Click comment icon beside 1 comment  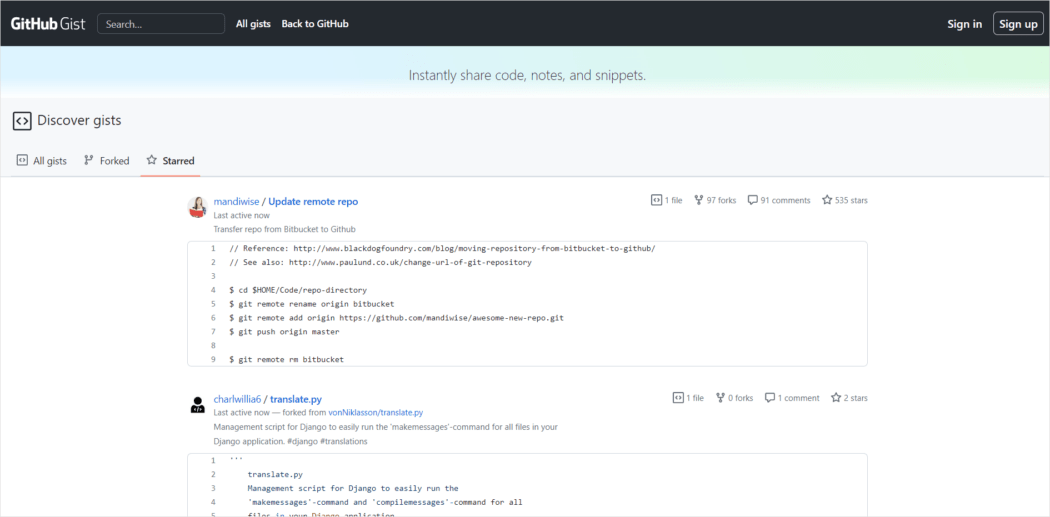(770, 397)
